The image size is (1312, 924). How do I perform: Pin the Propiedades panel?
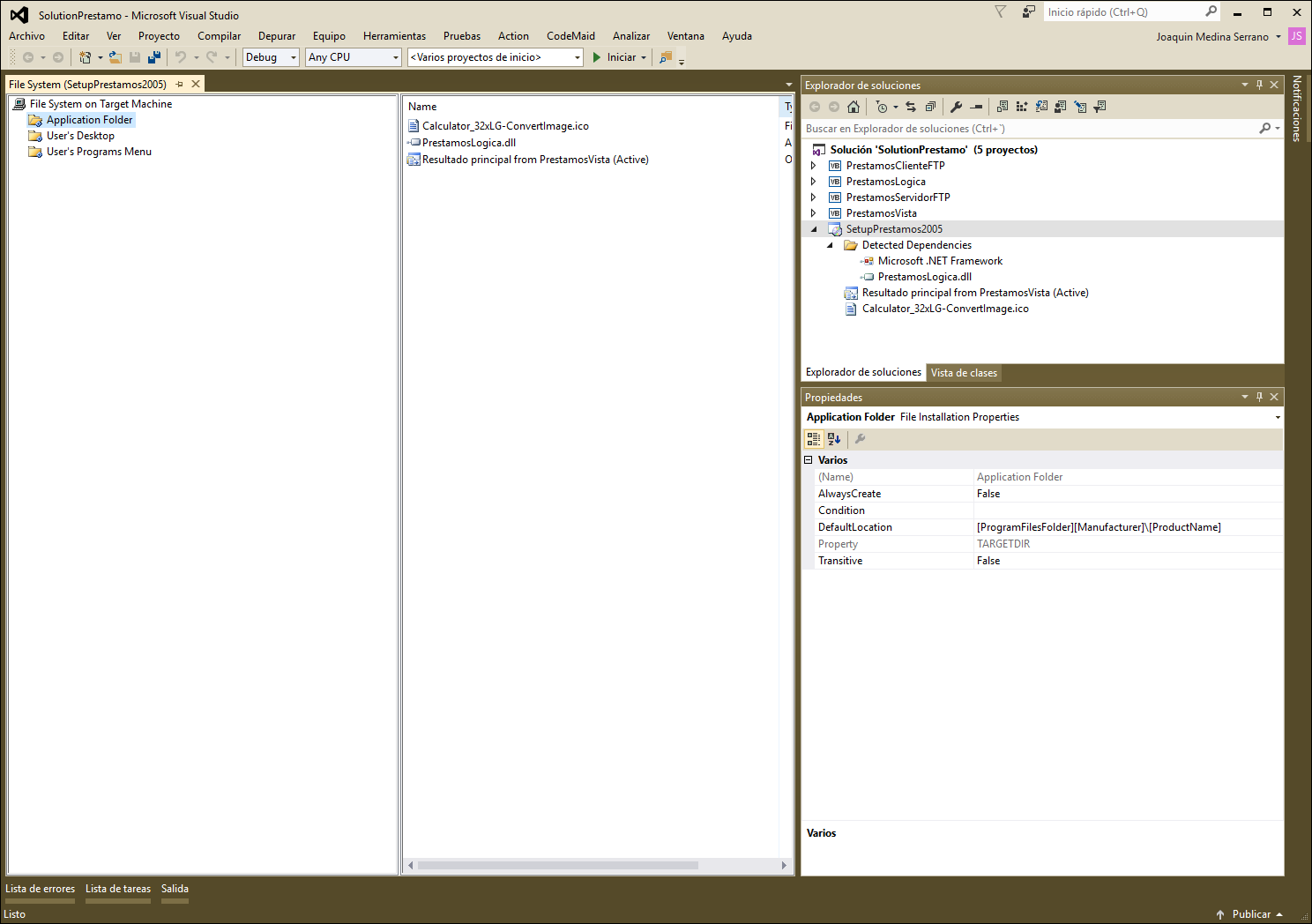click(1259, 397)
